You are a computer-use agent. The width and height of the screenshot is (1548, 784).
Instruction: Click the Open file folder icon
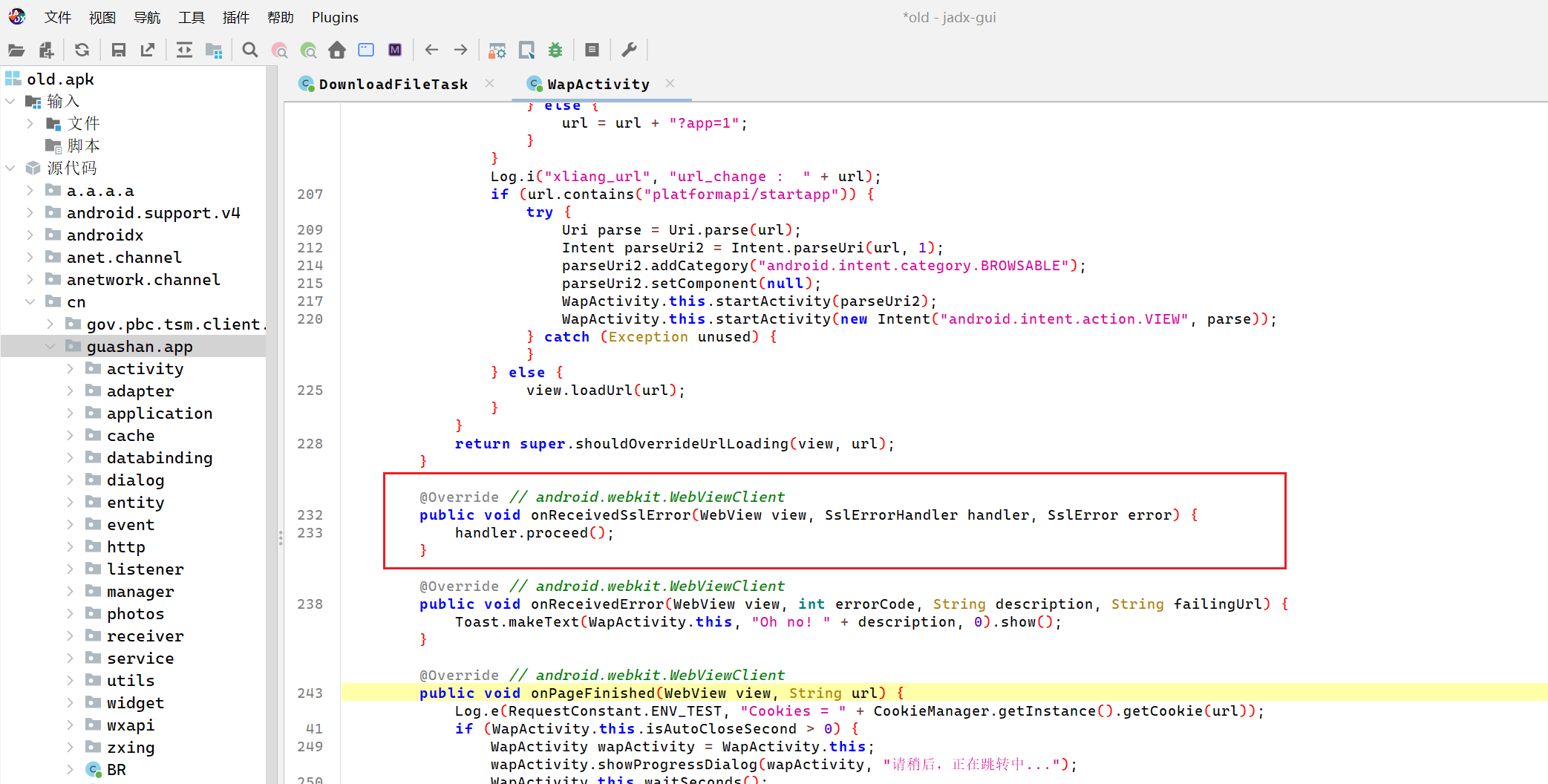(x=16, y=50)
